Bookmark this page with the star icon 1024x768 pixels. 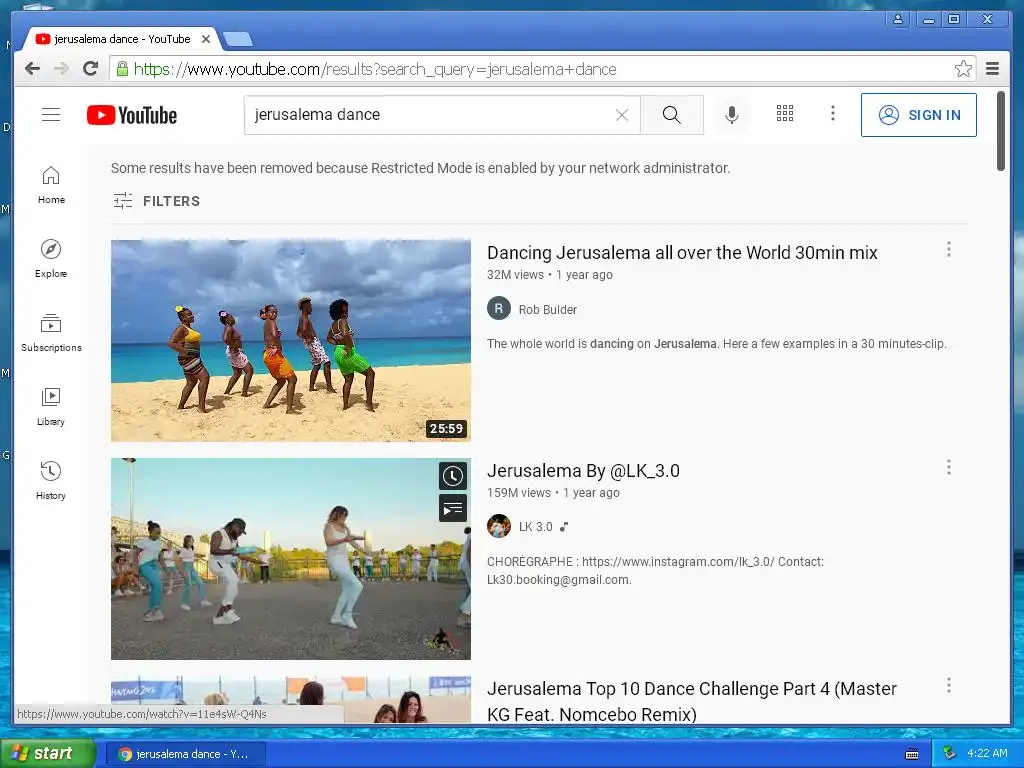tap(963, 69)
